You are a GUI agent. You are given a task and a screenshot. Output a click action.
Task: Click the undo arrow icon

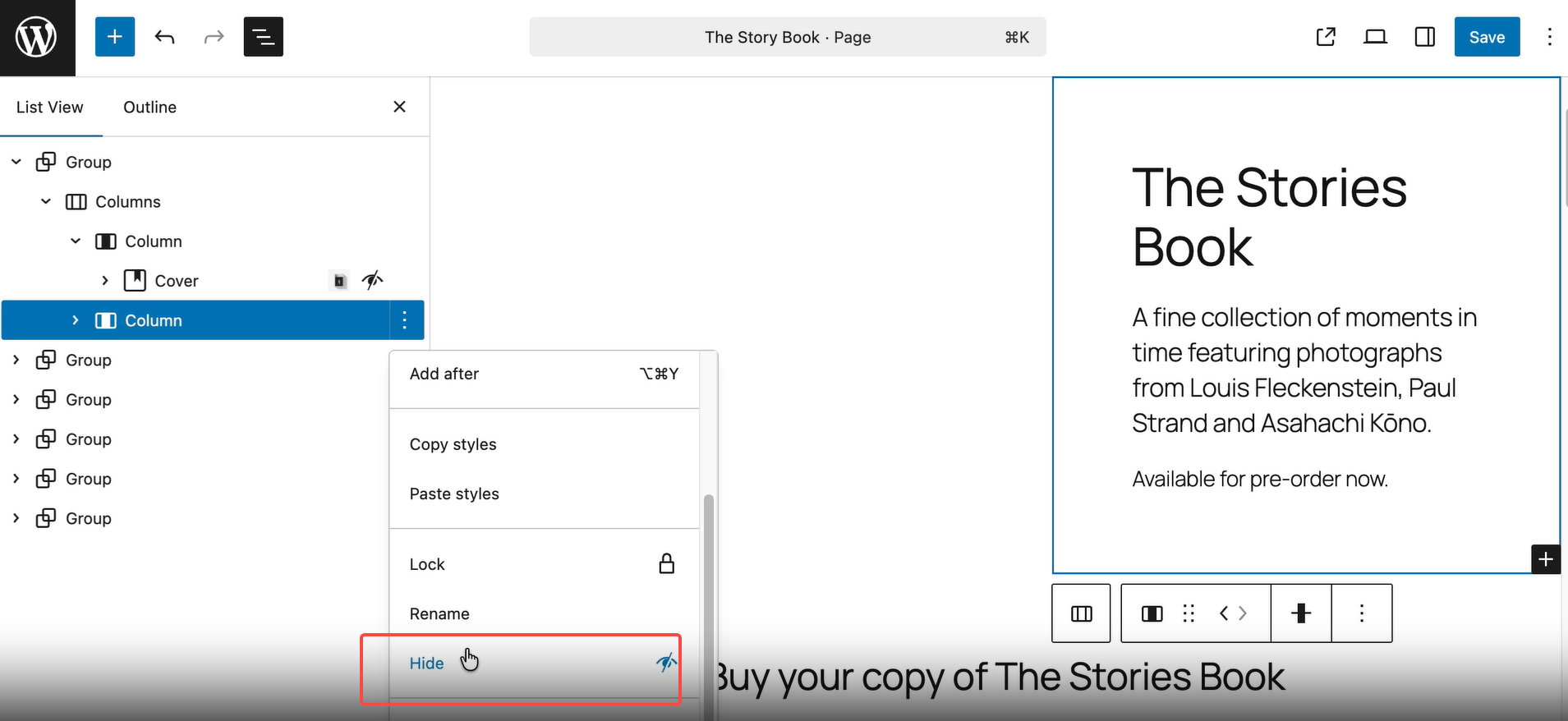point(164,37)
